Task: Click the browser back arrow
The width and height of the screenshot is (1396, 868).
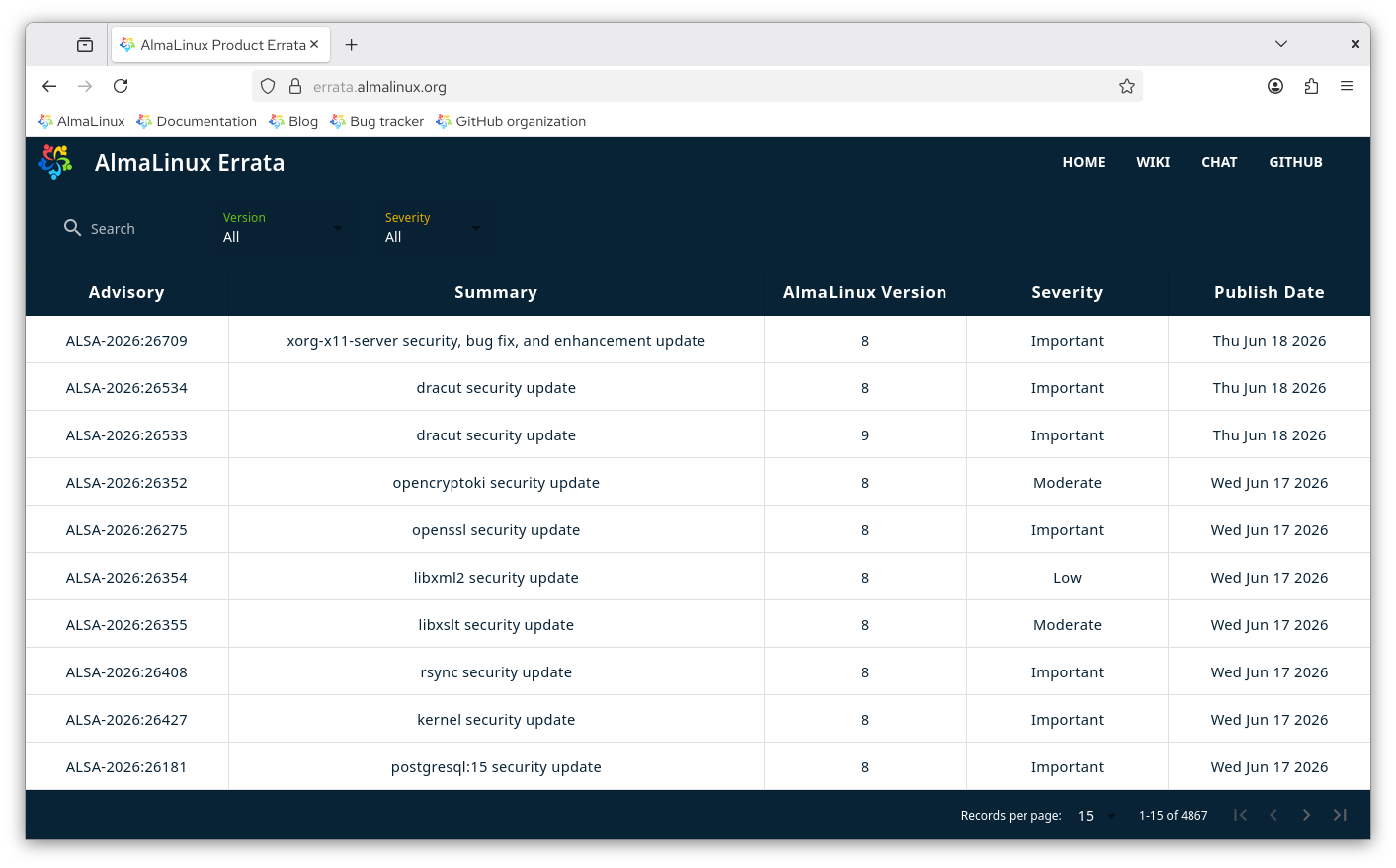Action: tap(49, 86)
